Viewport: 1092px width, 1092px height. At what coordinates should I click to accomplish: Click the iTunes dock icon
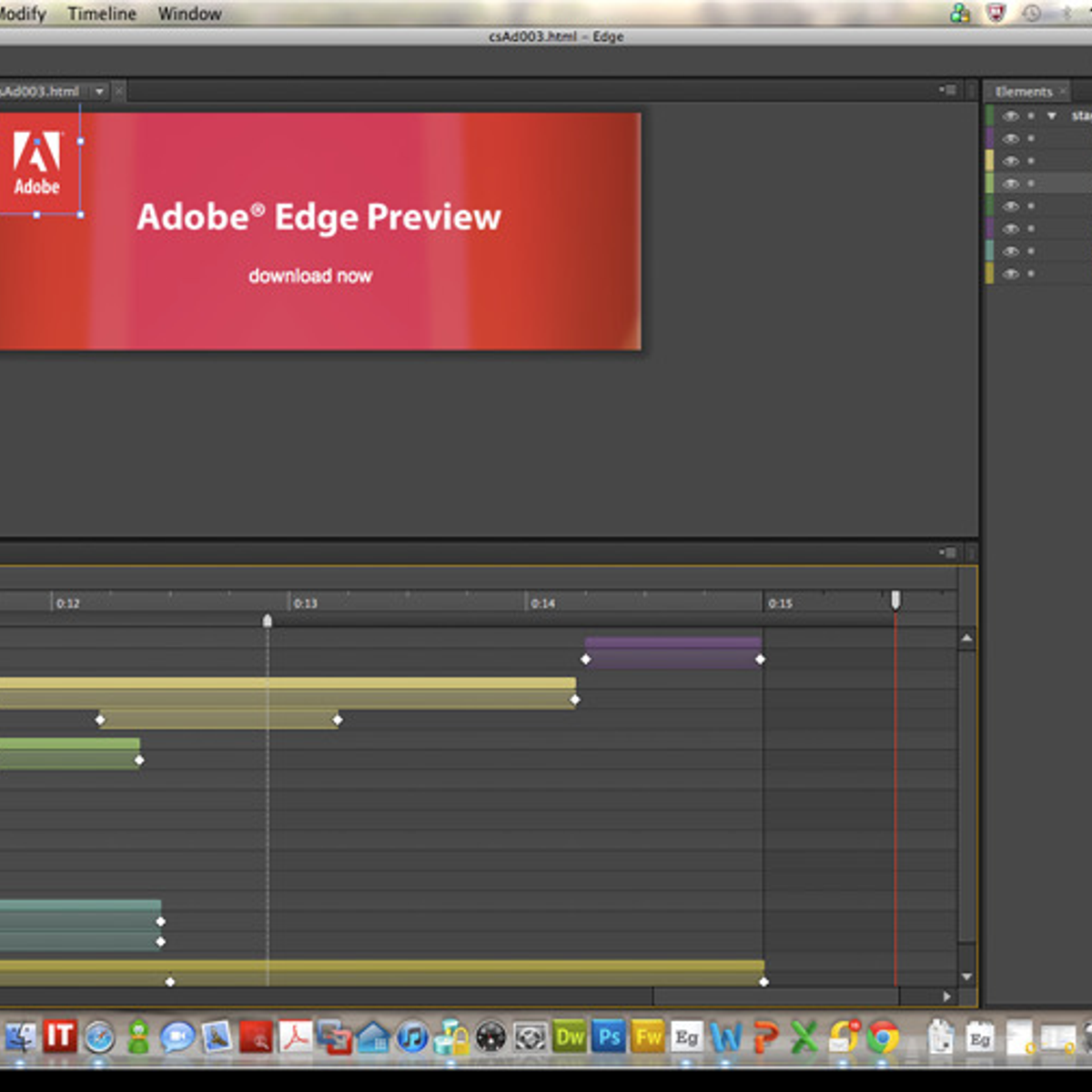pos(412,1037)
